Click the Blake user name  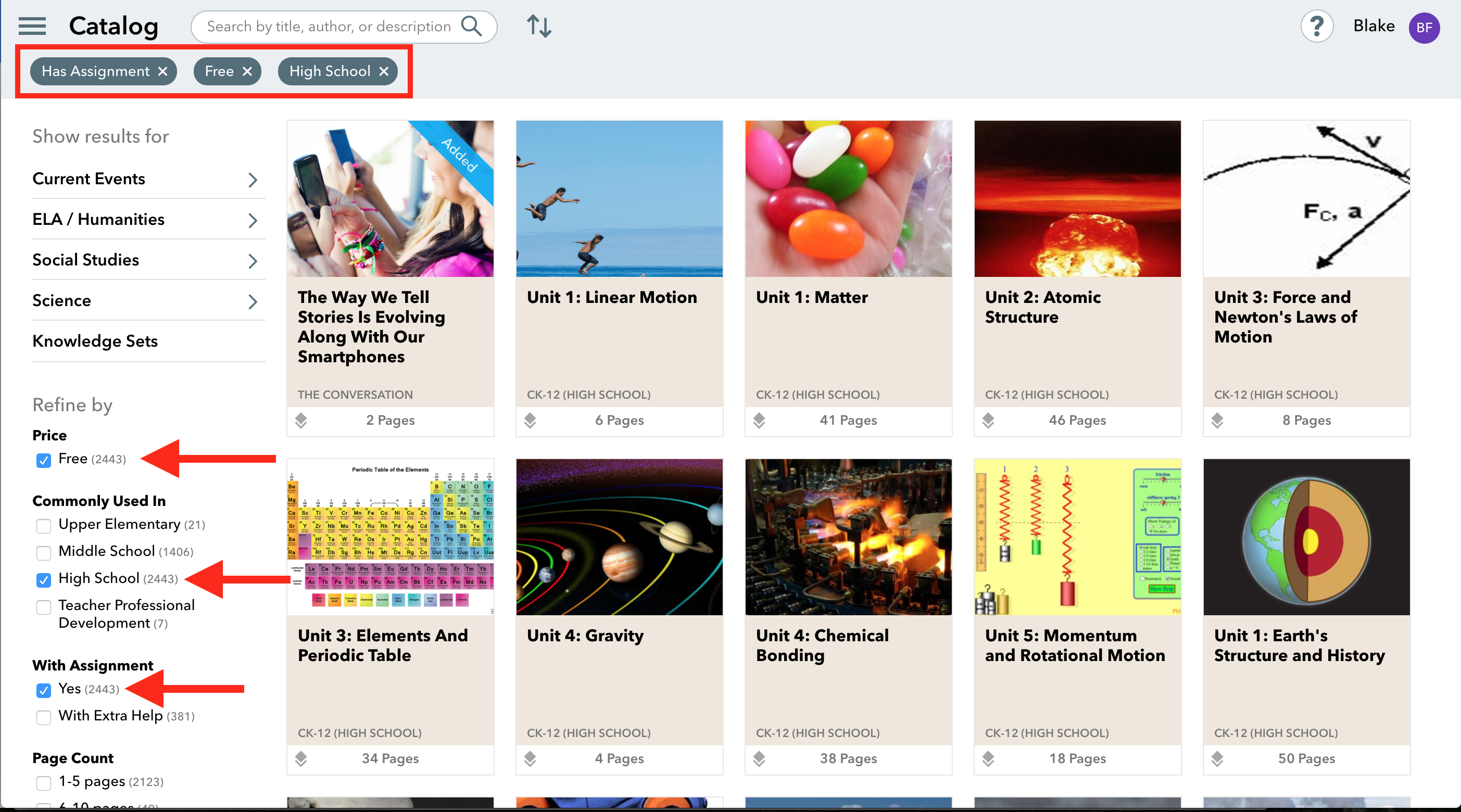(1374, 26)
